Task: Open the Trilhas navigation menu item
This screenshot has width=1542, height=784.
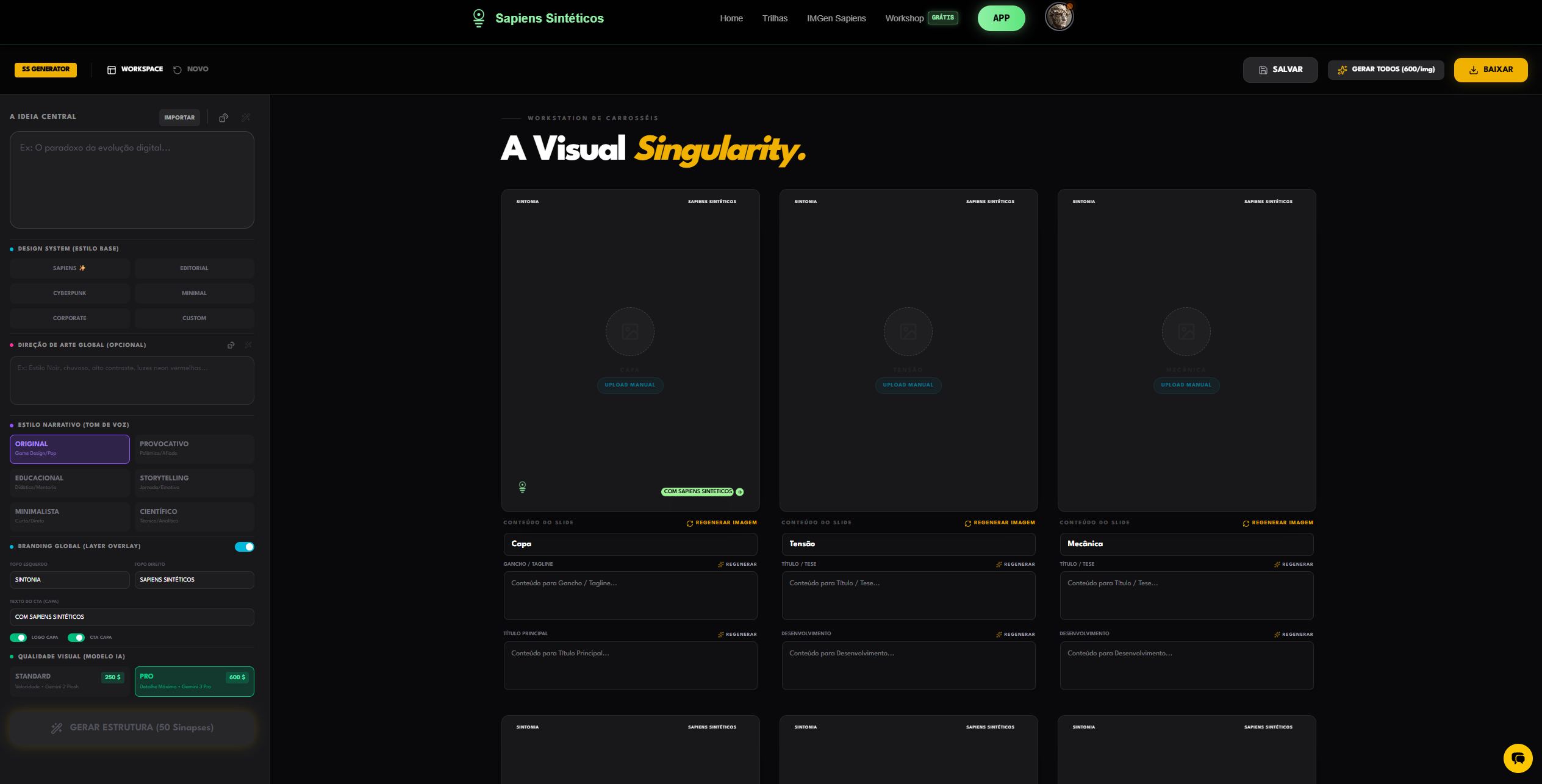Action: click(x=775, y=18)
